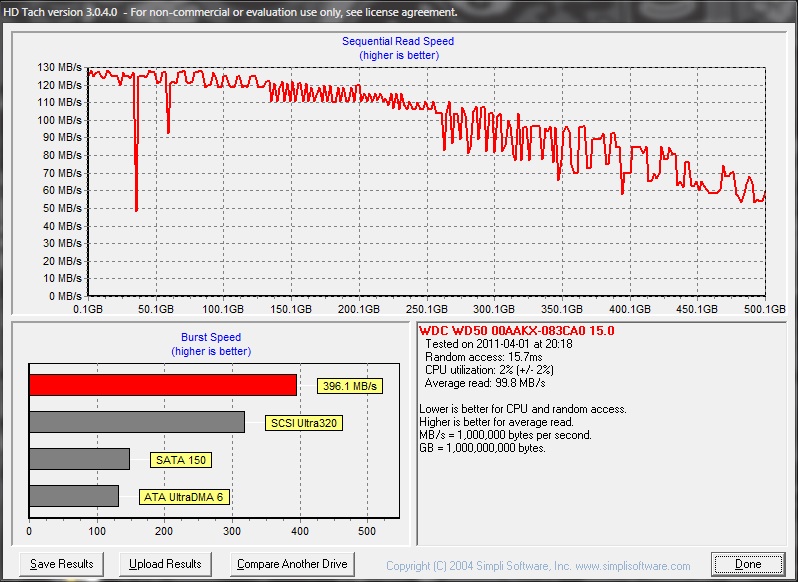Select the gray SCSI Ultra320 reference bar
The width and height of the screenshot is (798, 582).
137,422
